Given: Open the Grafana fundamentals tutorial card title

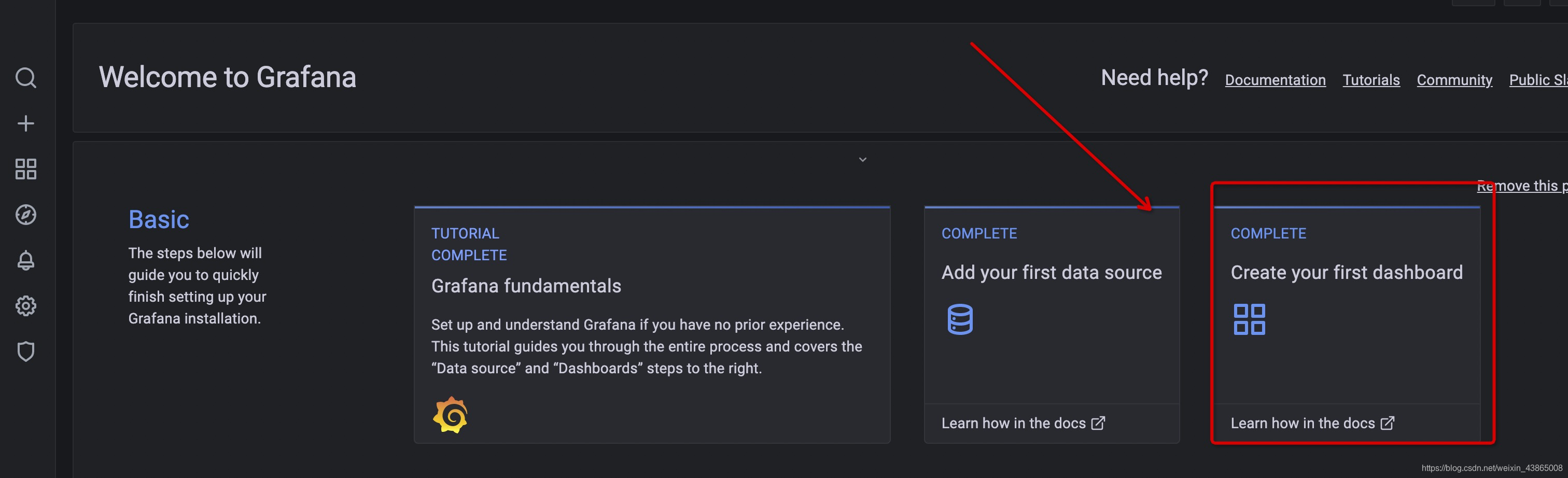Looking at the screenshot, I should pos(526,286).
